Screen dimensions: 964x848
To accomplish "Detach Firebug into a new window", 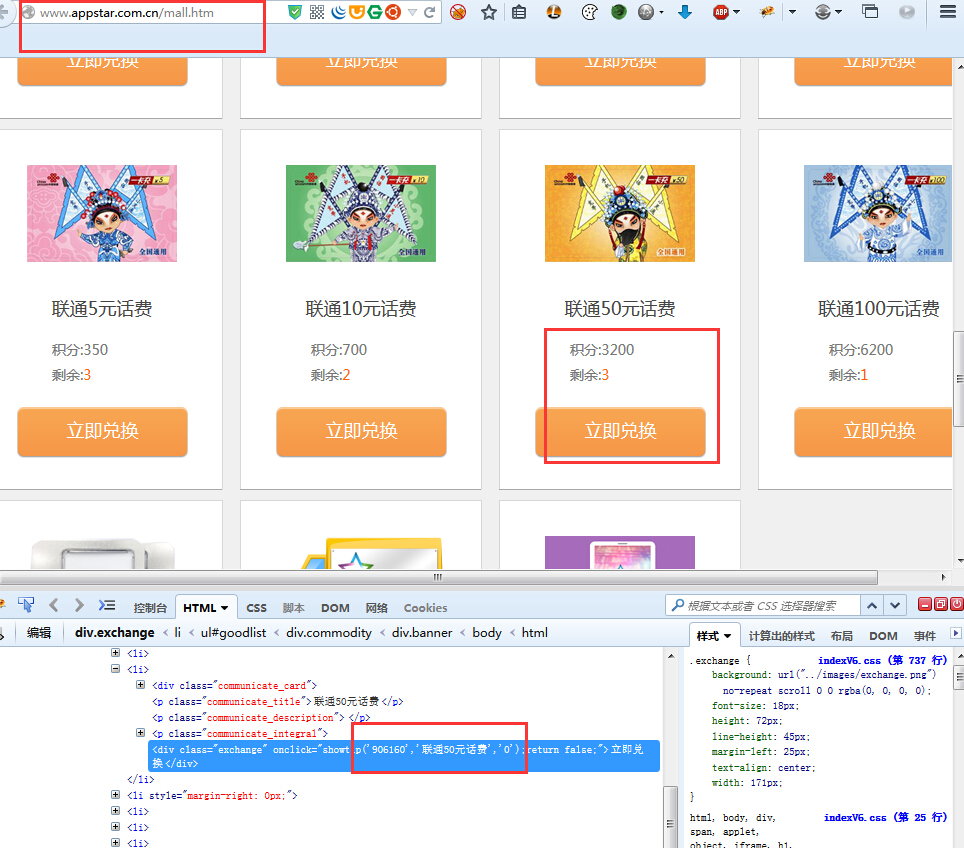I will 941,604.
